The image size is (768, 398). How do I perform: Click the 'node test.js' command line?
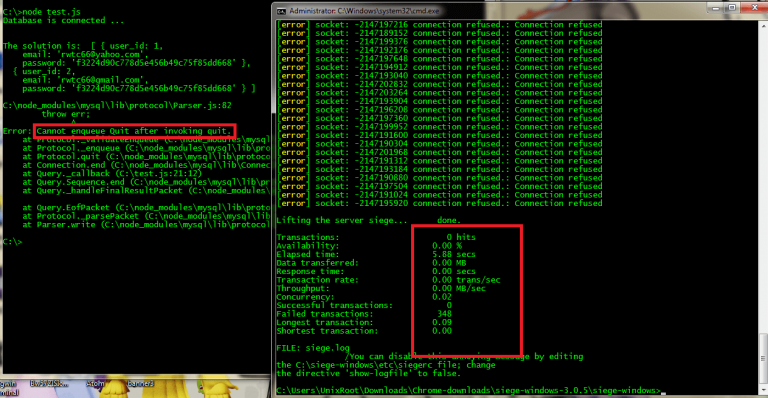[42, 12]
